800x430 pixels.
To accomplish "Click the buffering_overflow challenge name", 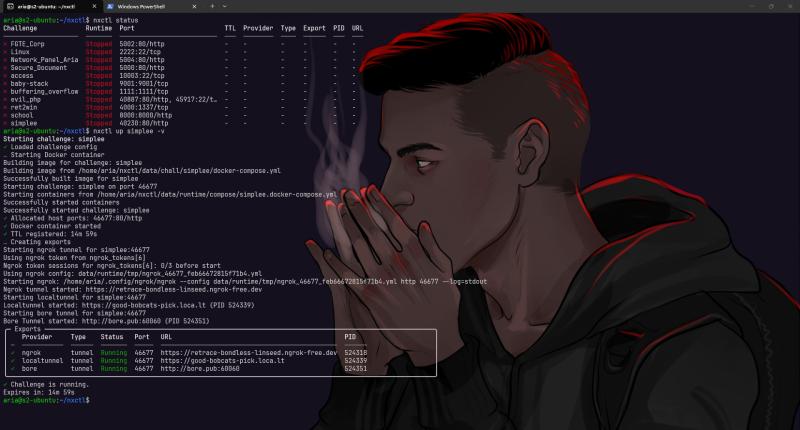I will tap(44, 91).
